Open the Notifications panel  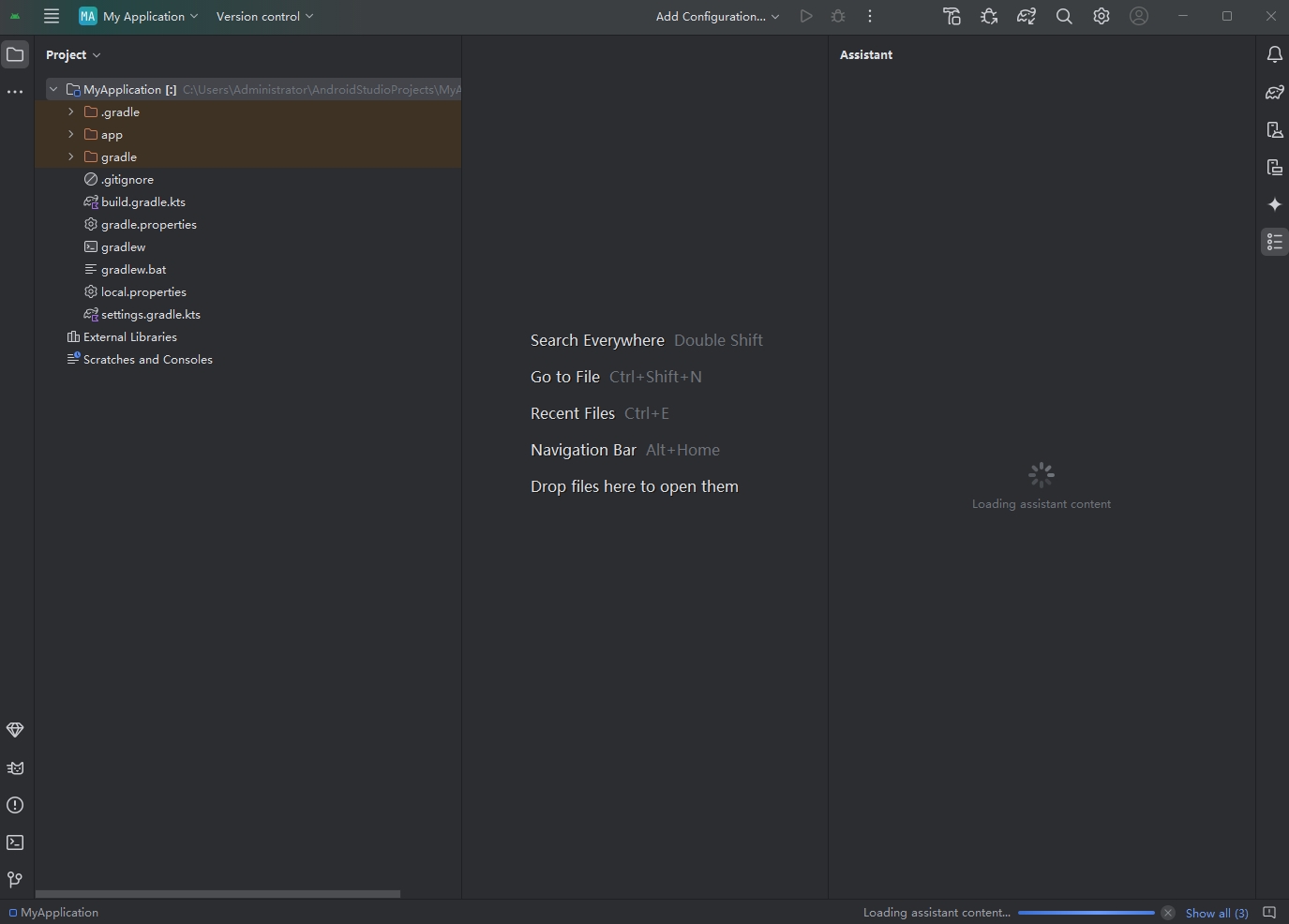point(1276,54)
